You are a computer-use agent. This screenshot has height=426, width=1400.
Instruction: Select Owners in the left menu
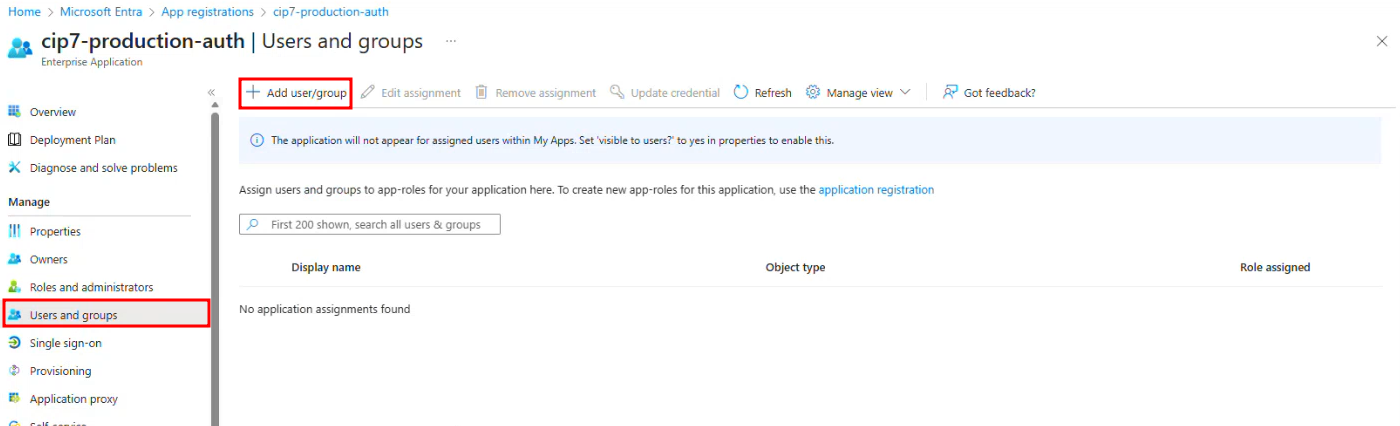[x=49, y=259]
